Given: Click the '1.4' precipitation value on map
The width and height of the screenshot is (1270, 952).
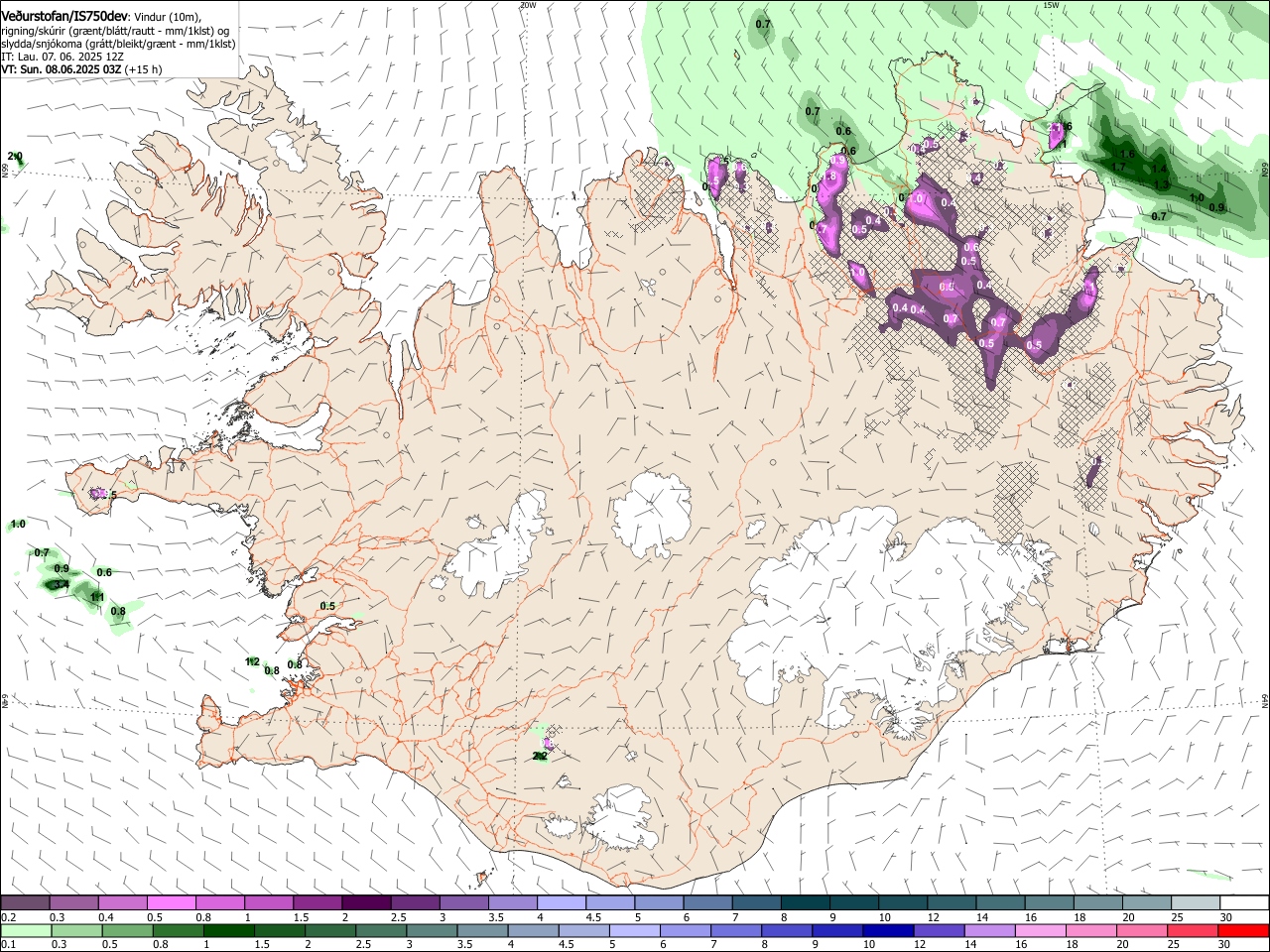Looking at the screenshot, I should [x=1159, y=170].
